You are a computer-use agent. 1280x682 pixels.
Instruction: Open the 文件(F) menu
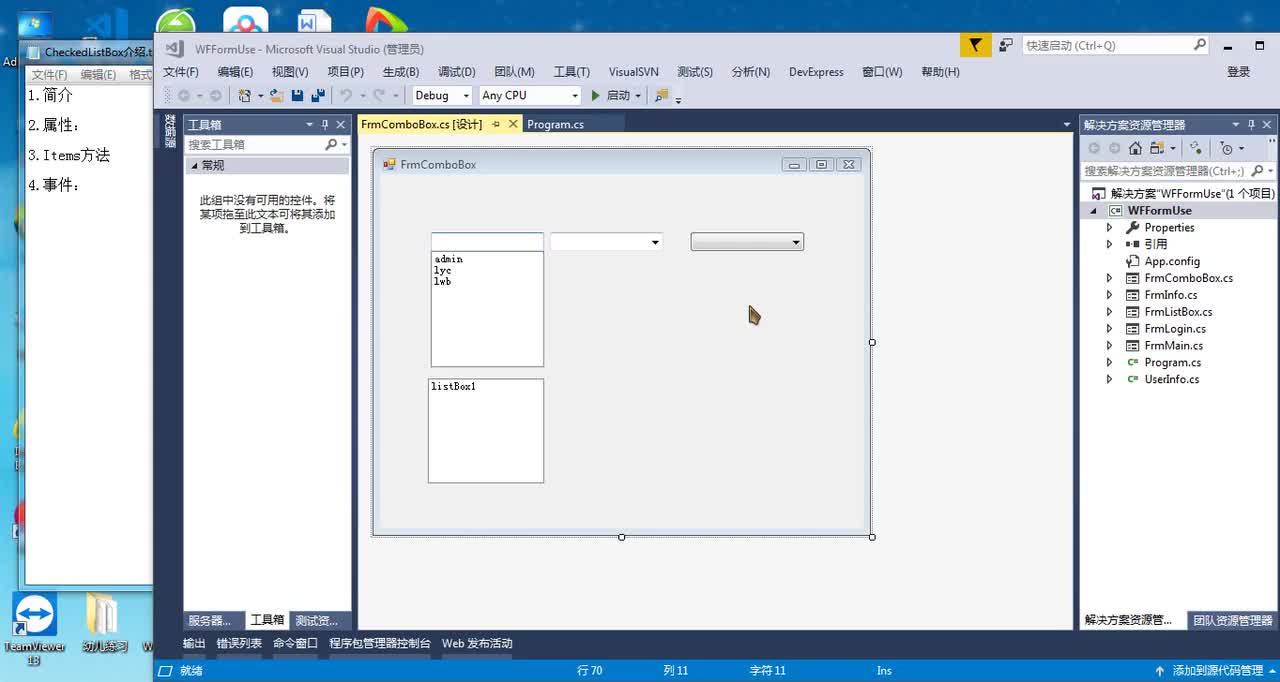click(x=181, y=72)
